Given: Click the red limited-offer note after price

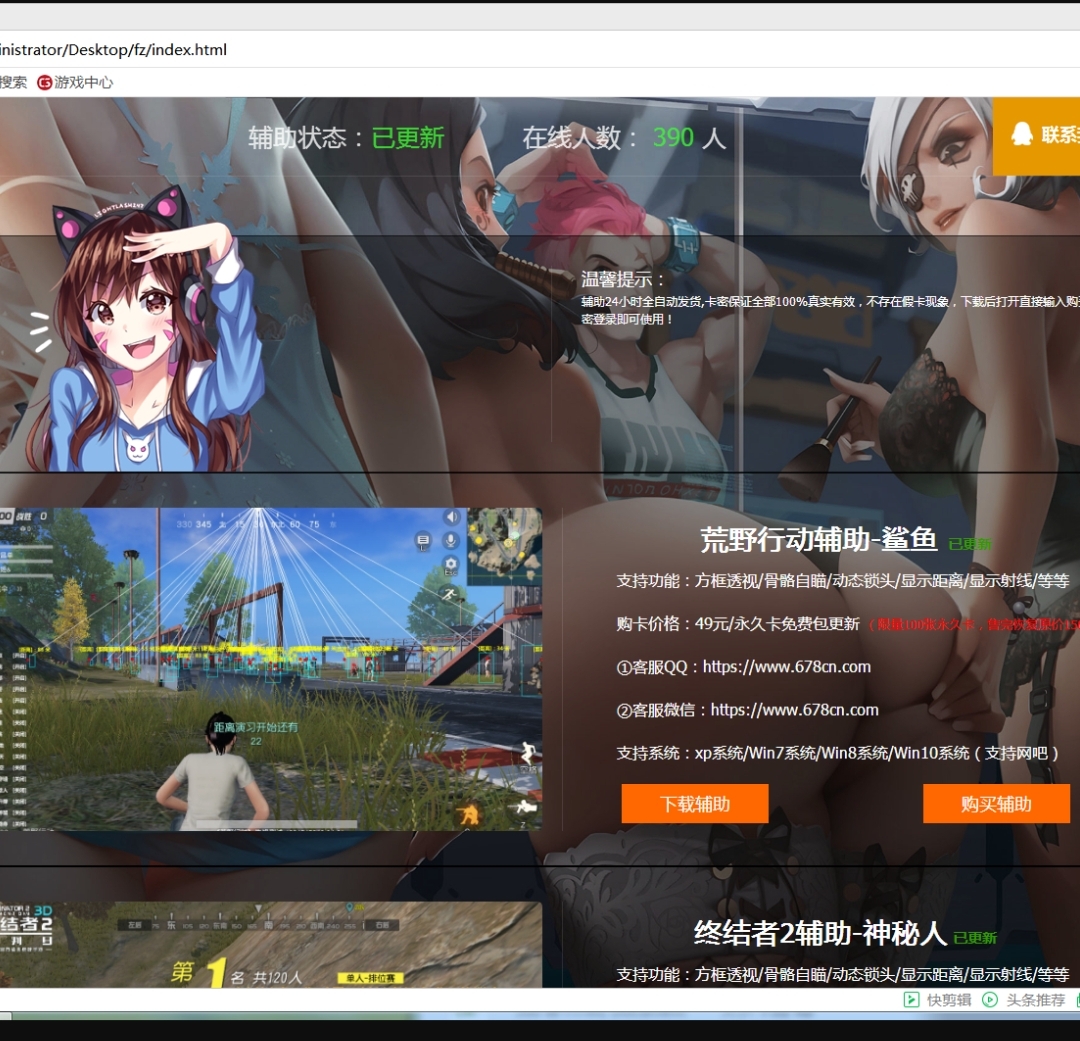Looking at the screenshot, I should [x=973, y=625].
